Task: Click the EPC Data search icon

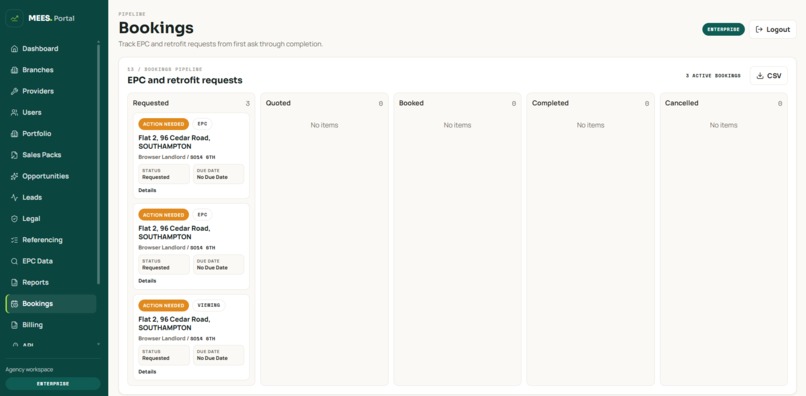Action: tap(14, 261)
